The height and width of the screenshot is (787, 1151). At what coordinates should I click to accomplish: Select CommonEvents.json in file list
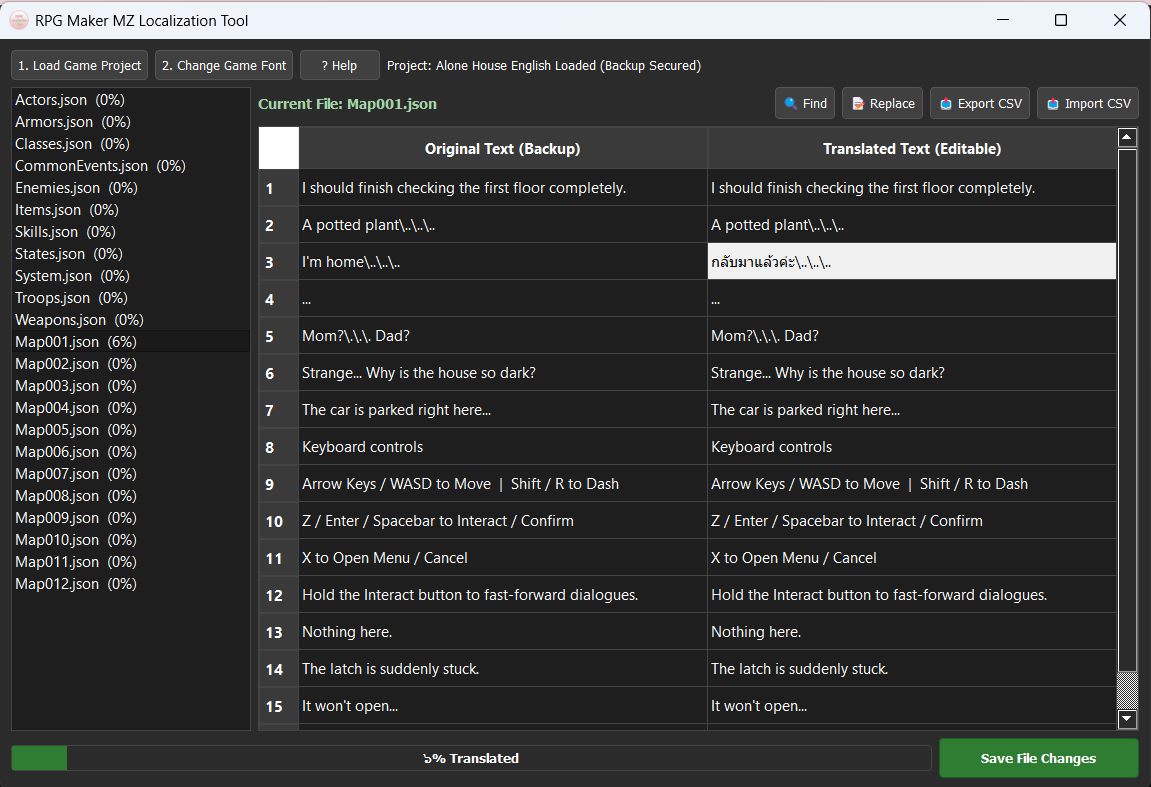(131, 166)
